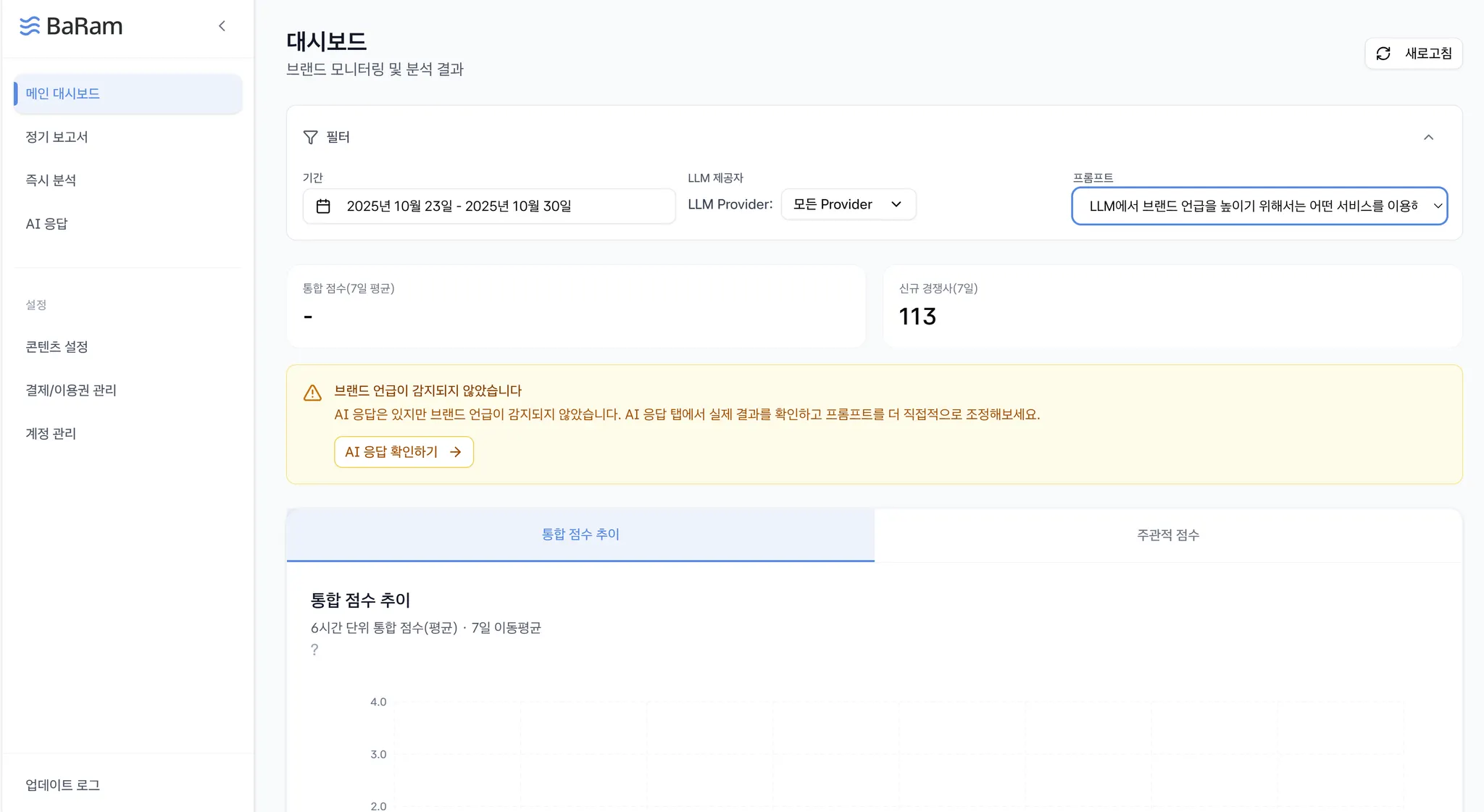1484x812 pixels.
Task: Open 정기 보고서 in the sidebar
Action: coord(57,137)
